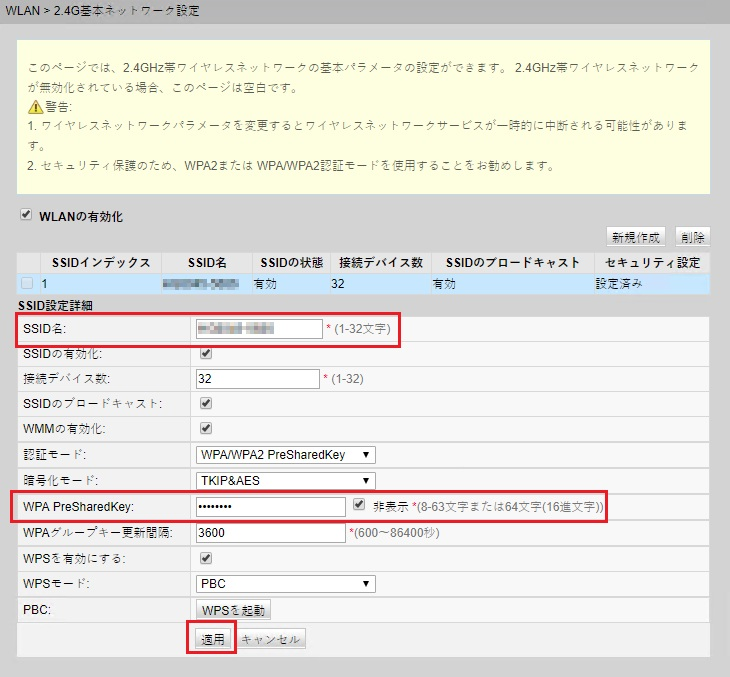Click the SSIDの状態 column header

292,263
